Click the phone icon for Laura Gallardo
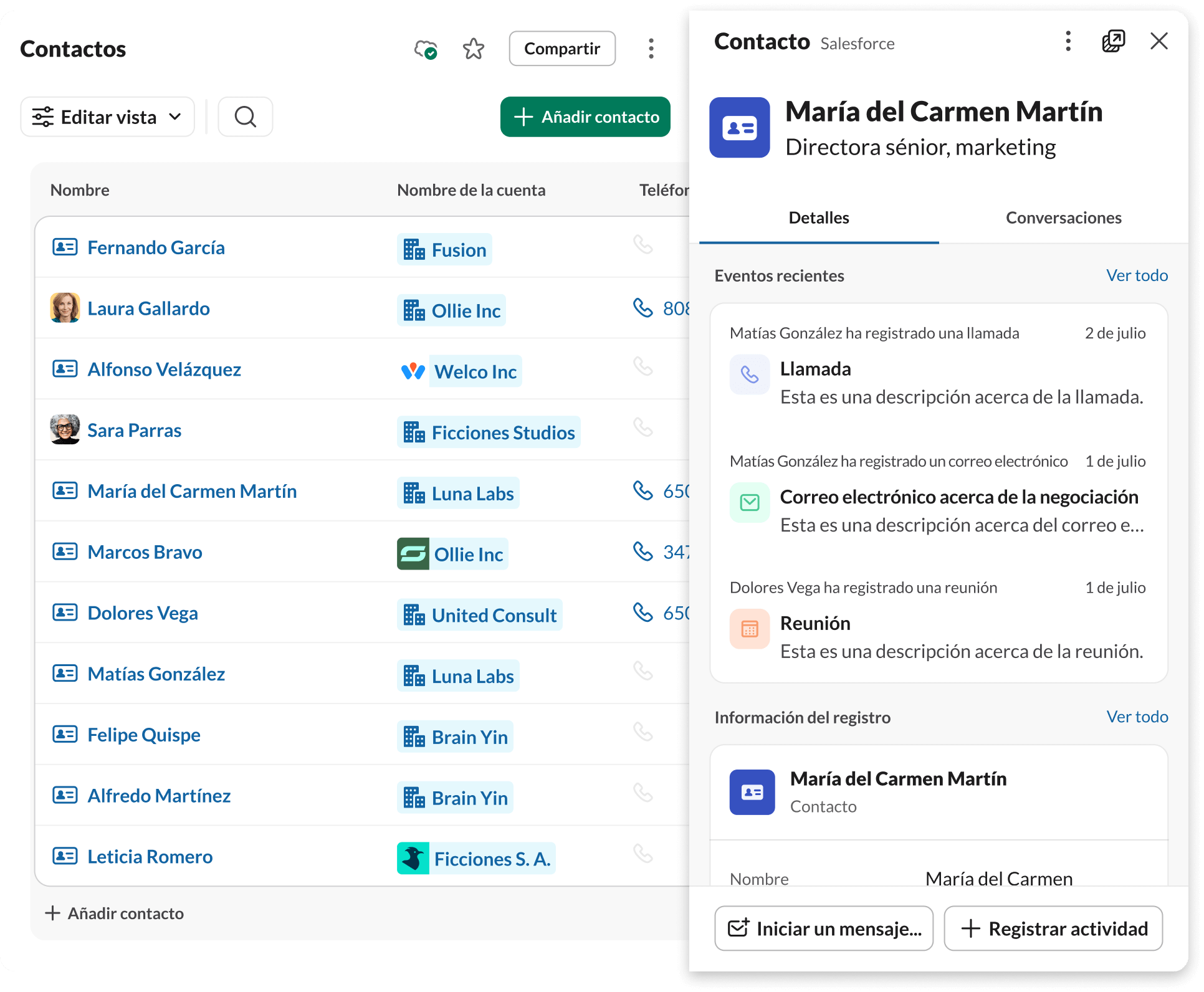The image size is (1204, 992). 643,307
